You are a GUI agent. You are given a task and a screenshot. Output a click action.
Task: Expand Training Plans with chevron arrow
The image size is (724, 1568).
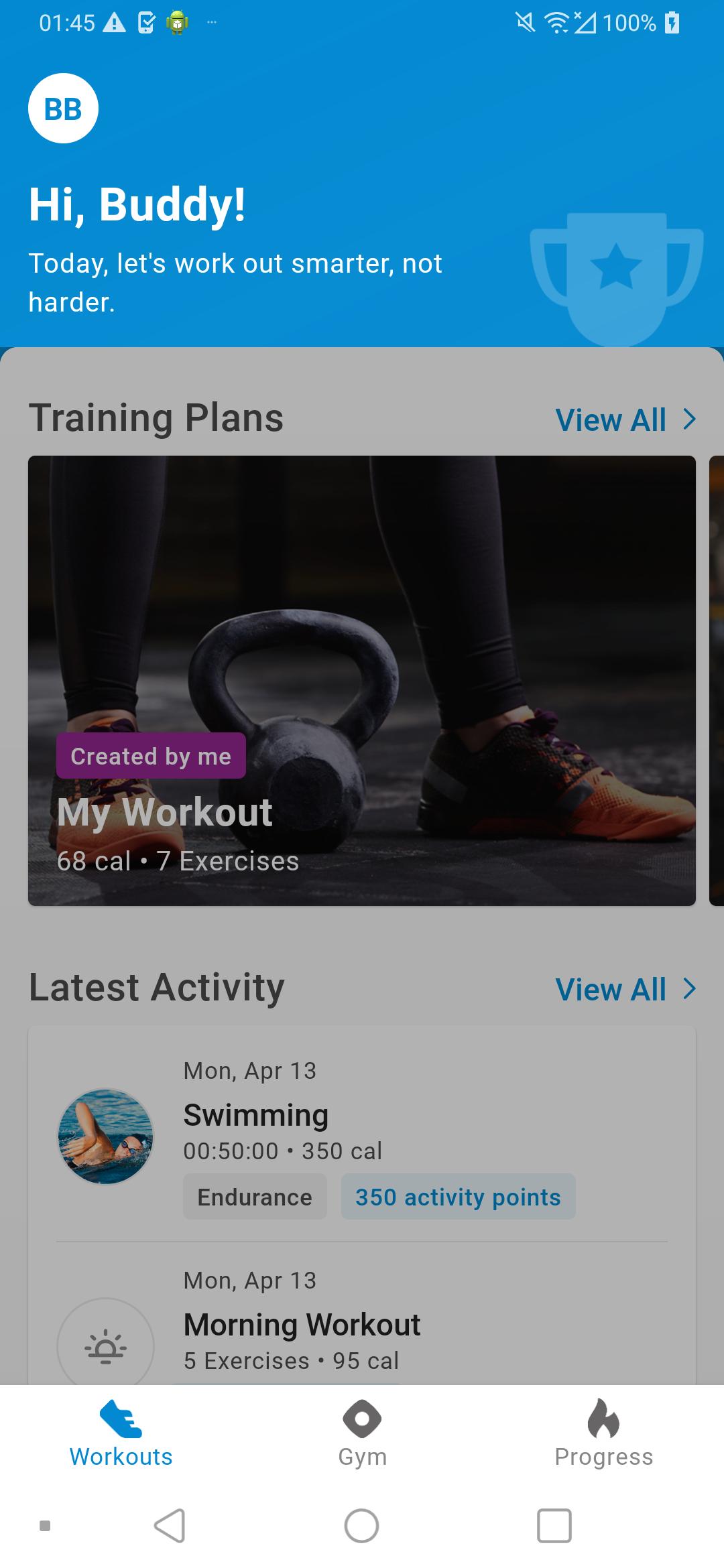point(689,419)
